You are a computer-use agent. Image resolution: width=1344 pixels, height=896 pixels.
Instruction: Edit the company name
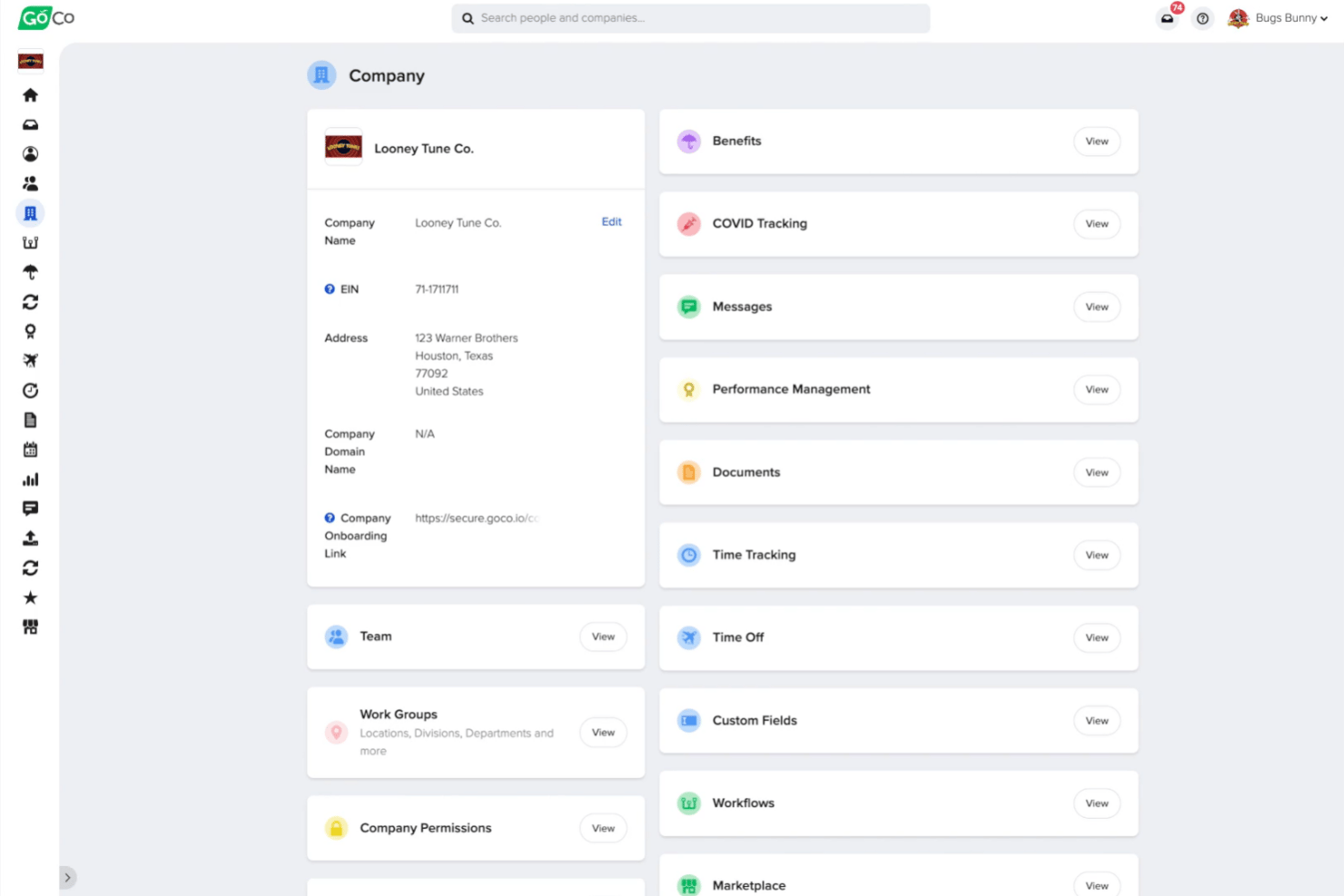tap(611, 222)
